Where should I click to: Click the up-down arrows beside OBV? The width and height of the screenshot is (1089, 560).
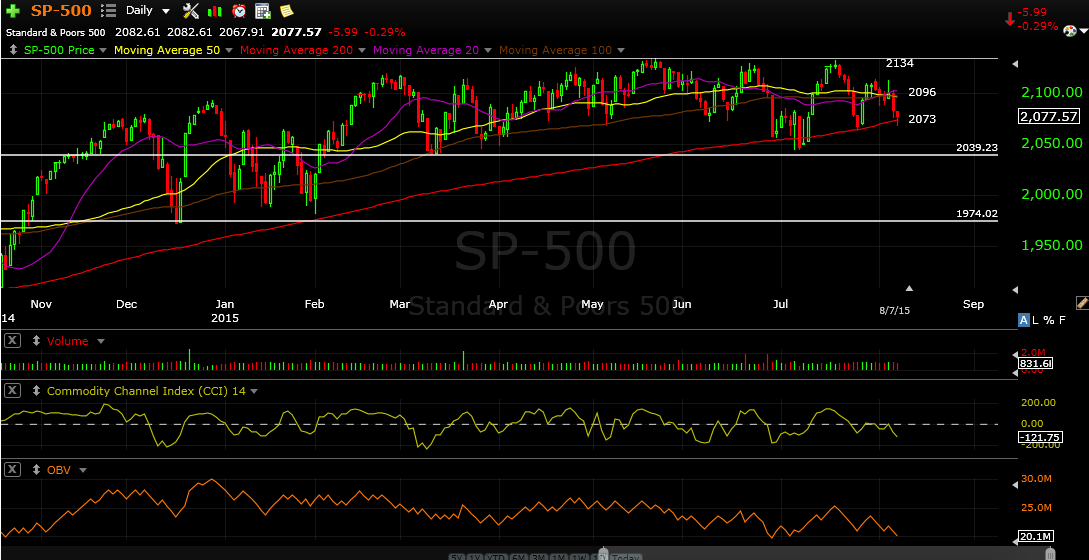click(x=37, y=470)
